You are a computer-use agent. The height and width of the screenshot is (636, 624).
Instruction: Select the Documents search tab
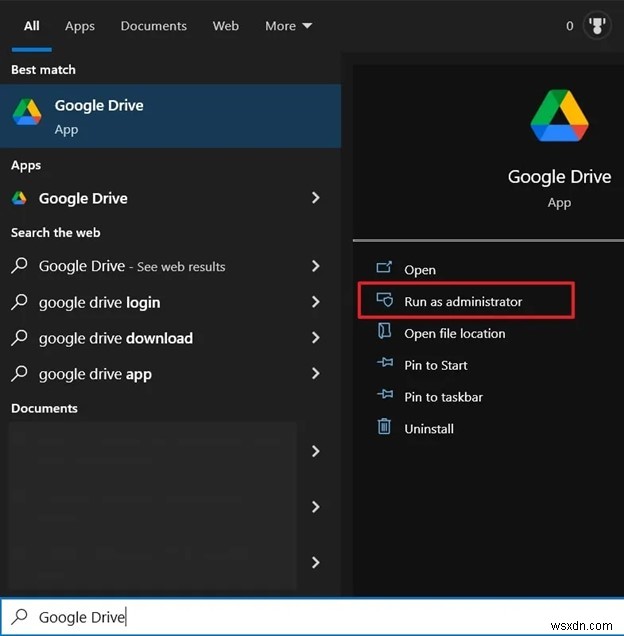click(153, 26)
